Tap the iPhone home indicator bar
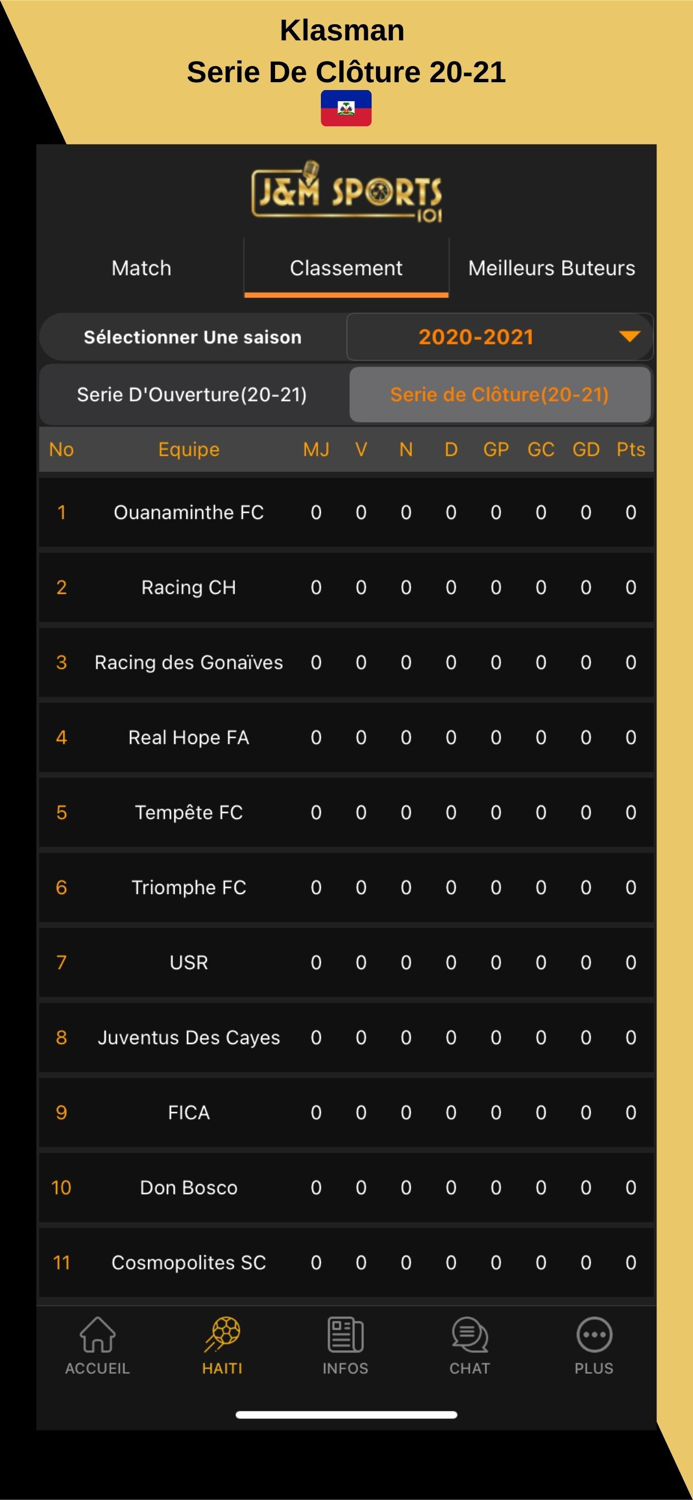Screen dimensions: 693x1500 346,1414
